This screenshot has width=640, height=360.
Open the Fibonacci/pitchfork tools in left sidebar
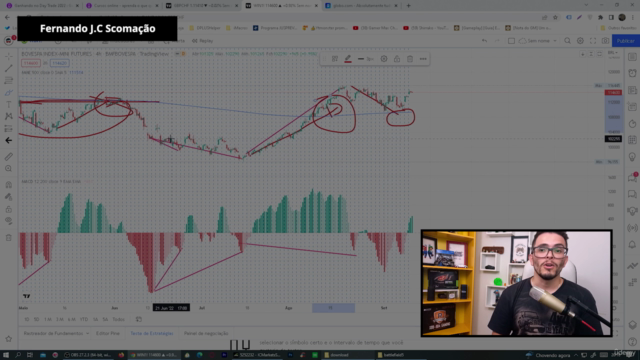pyautogui.click(x=9, y=80)
